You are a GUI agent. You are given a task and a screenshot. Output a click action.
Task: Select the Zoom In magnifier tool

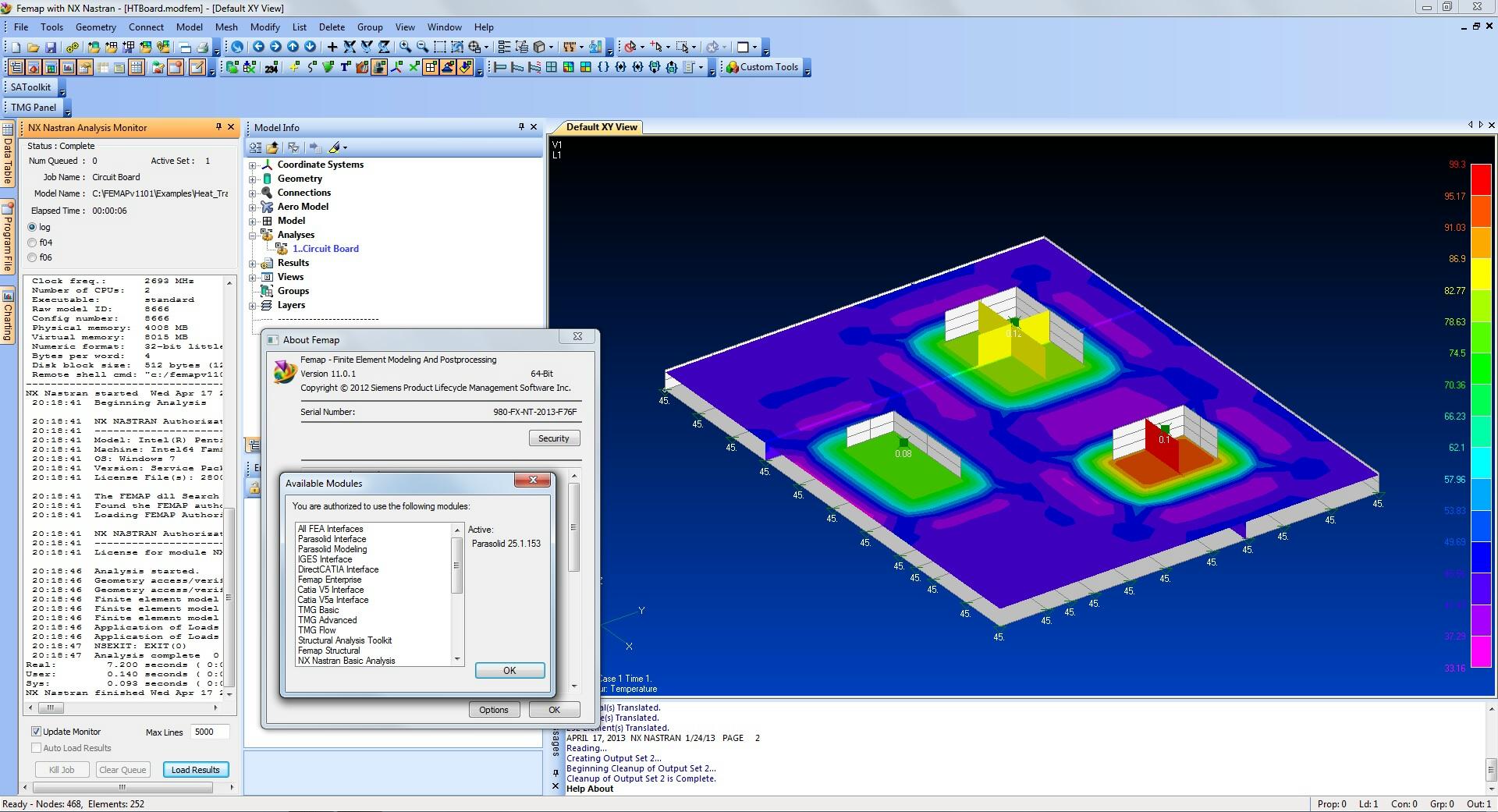click(x=405, y=47)
